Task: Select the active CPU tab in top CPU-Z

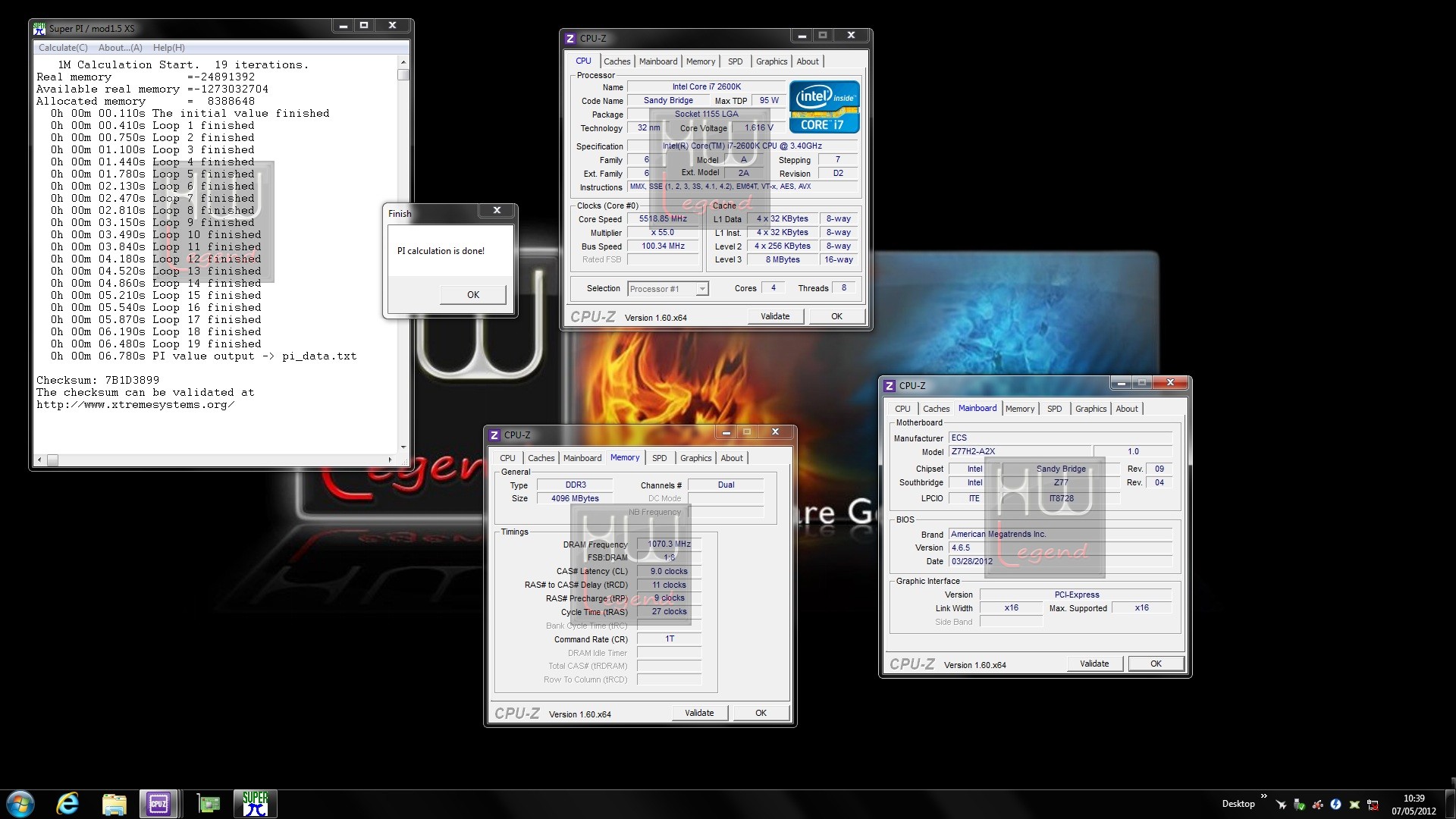Action: 583,61
